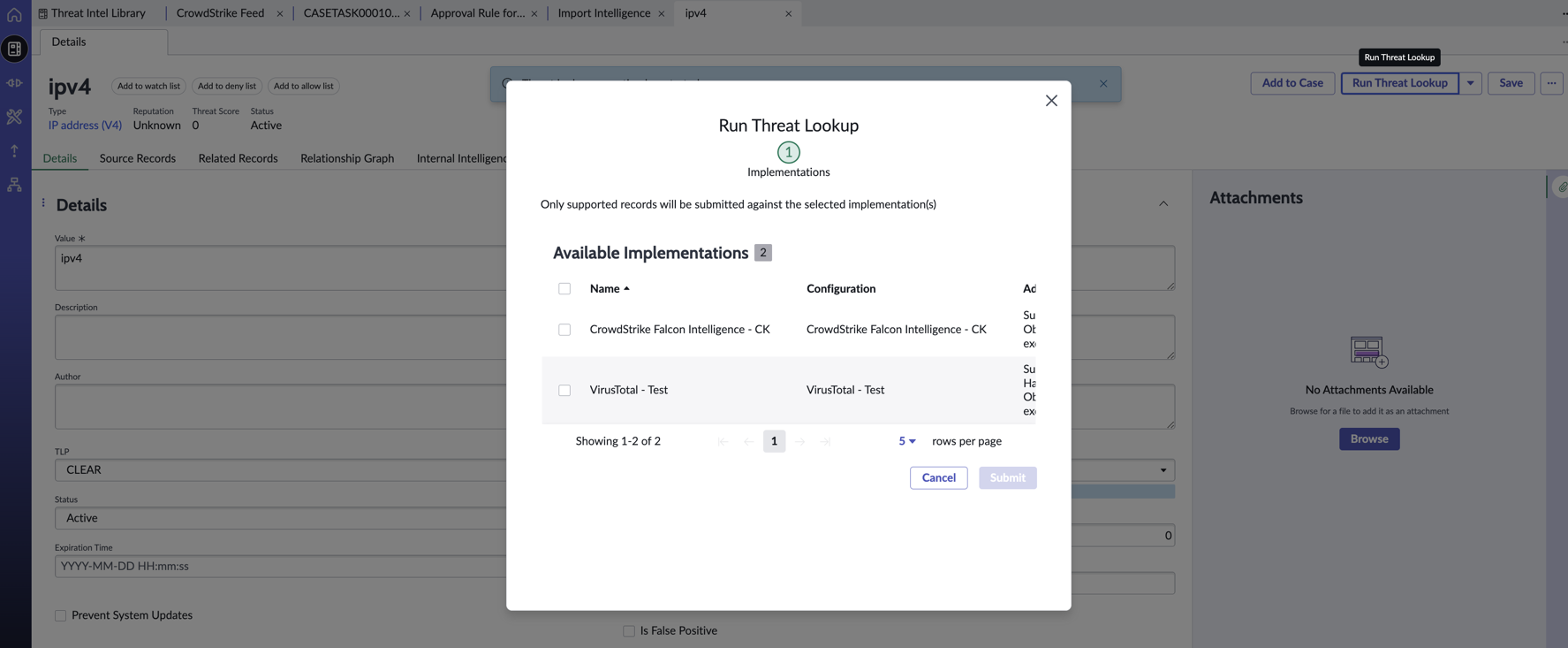
Task: Click the attachments placeholder icon
Action: point(1369,352)
